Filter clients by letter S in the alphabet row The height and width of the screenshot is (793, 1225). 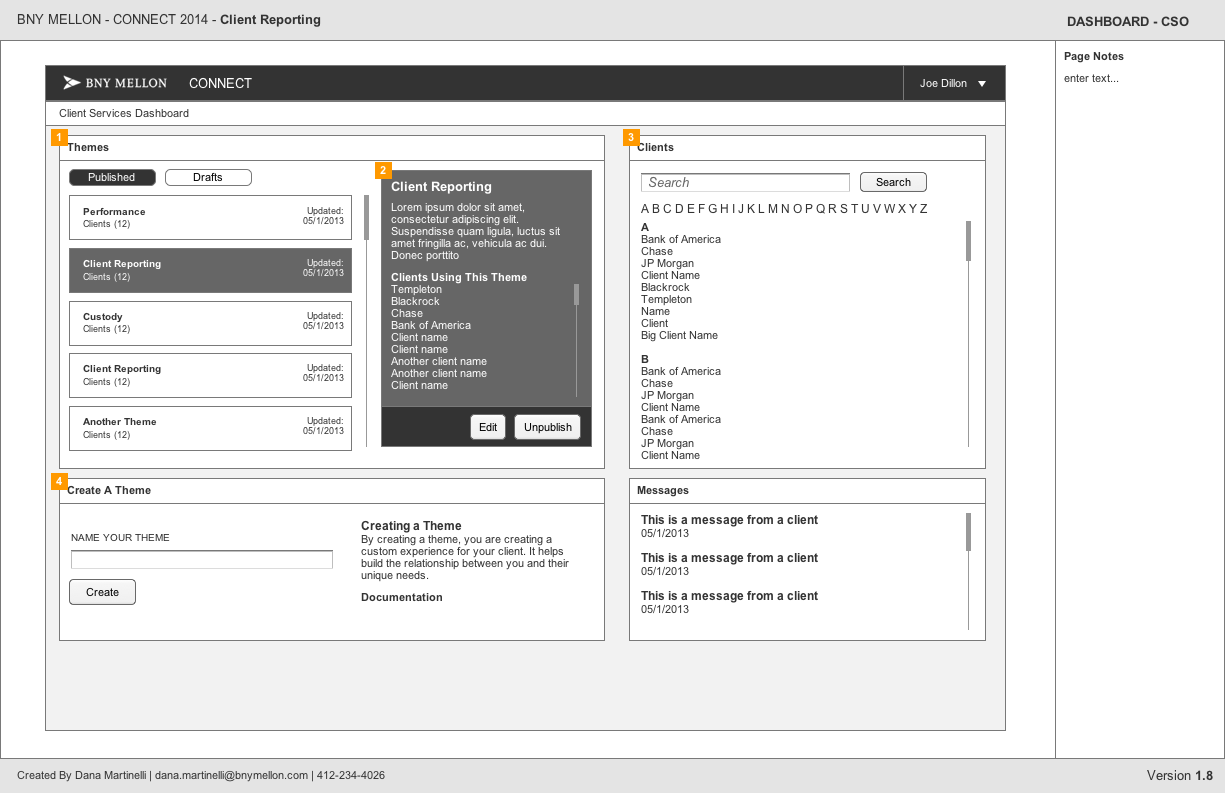click(844, 209)
